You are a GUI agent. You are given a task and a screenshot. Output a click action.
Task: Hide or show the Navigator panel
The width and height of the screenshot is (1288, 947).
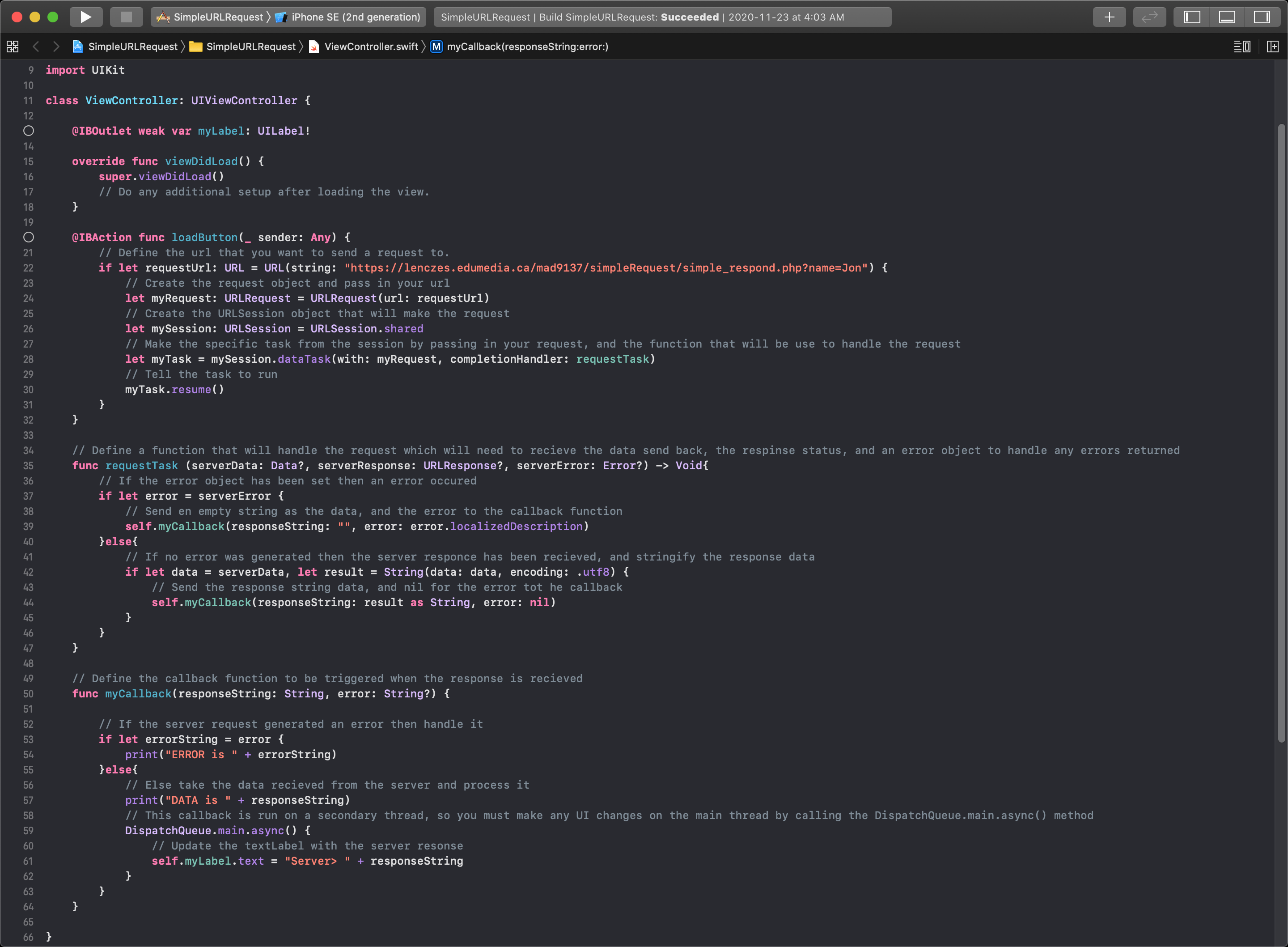pyautogui.click(x=1192, y=17)
